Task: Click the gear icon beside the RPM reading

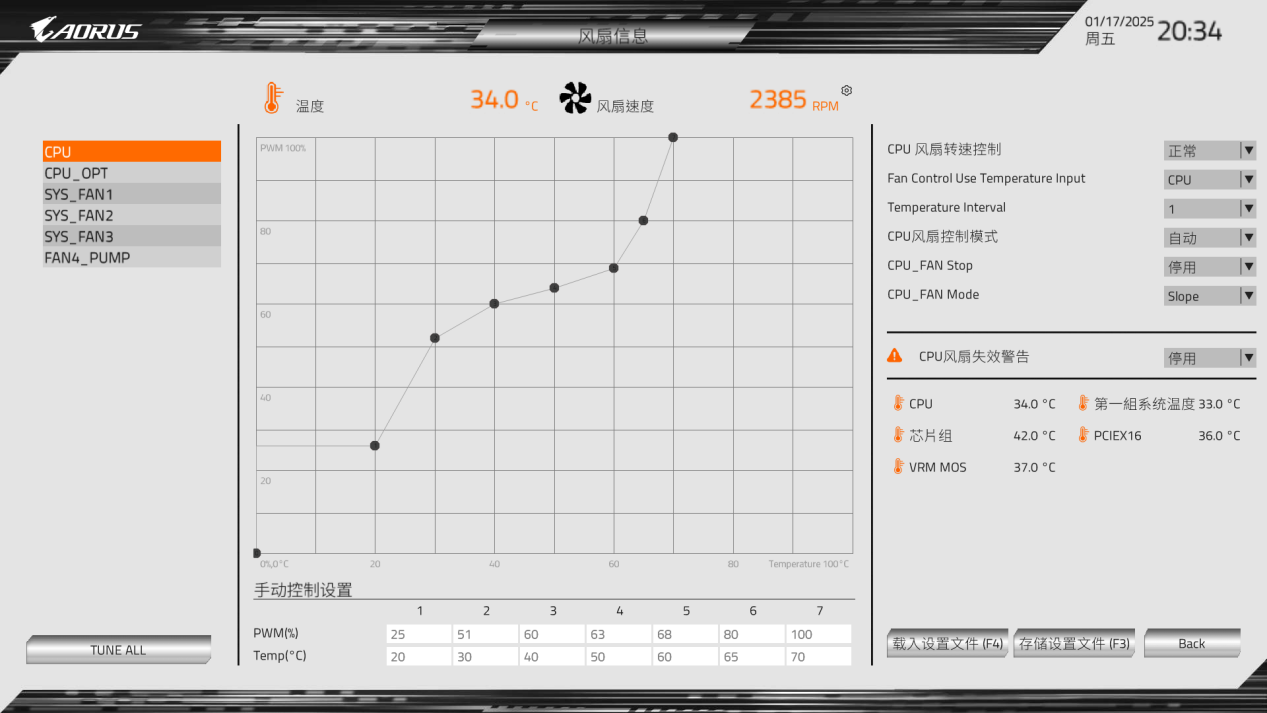Action: pyautogui.click(x=846, y=91)
